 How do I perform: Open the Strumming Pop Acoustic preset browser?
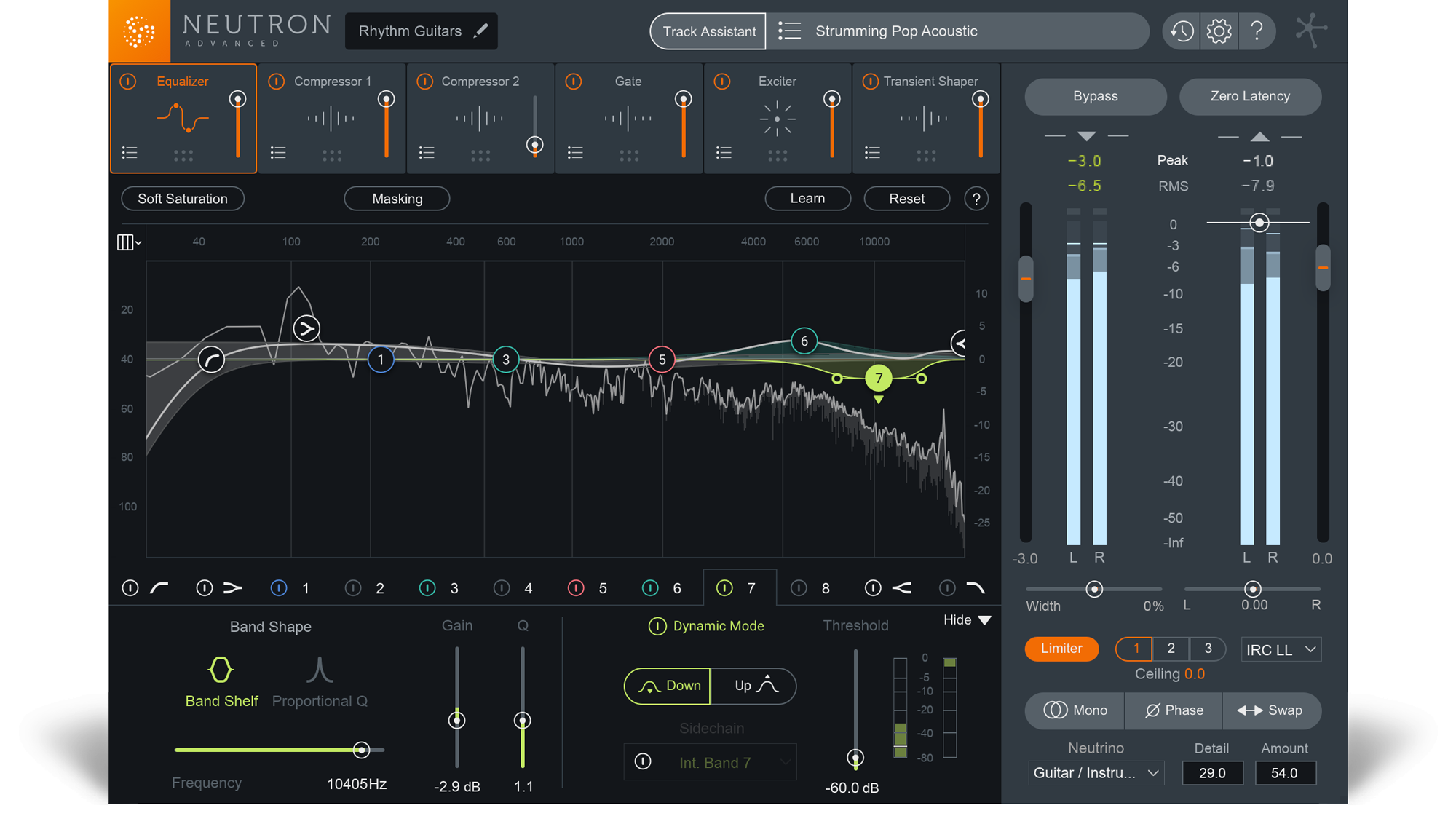pyautogui.click(x=957, y=31)
